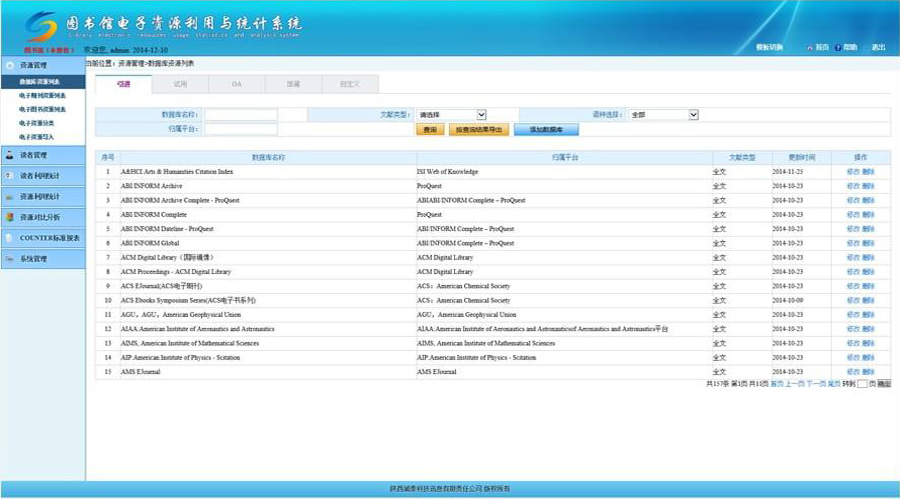
Task: Click the 查询 search button
Action: pyautogui.click(x=429, y=130)
